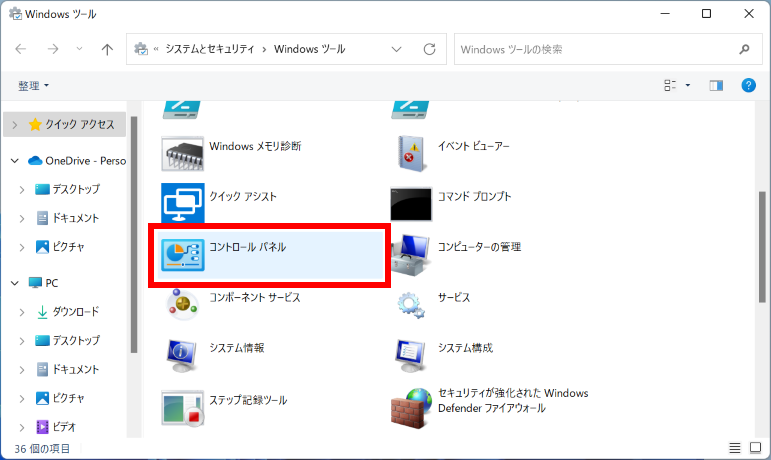
Task: Expand ピクチャ under OneDrive
Action: click(22, 247)
